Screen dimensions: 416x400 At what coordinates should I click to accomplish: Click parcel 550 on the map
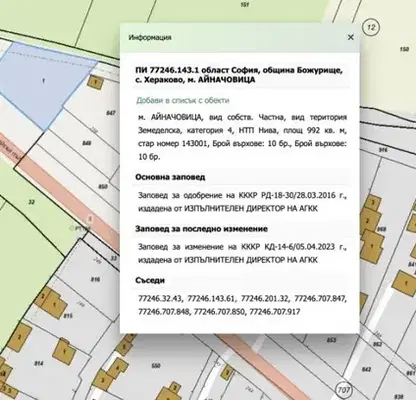click(x=156, y=366)
